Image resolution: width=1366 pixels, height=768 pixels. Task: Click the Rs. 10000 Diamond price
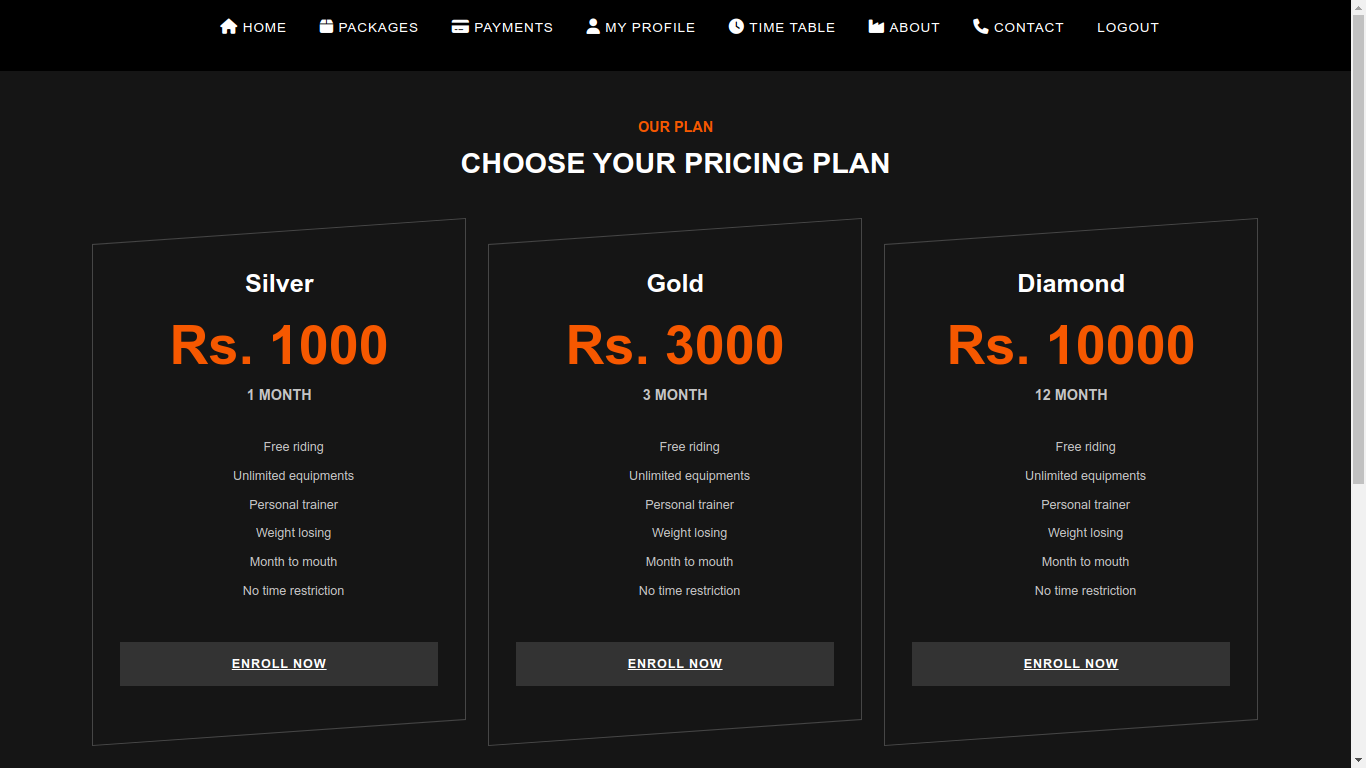tap(1071, 345)
